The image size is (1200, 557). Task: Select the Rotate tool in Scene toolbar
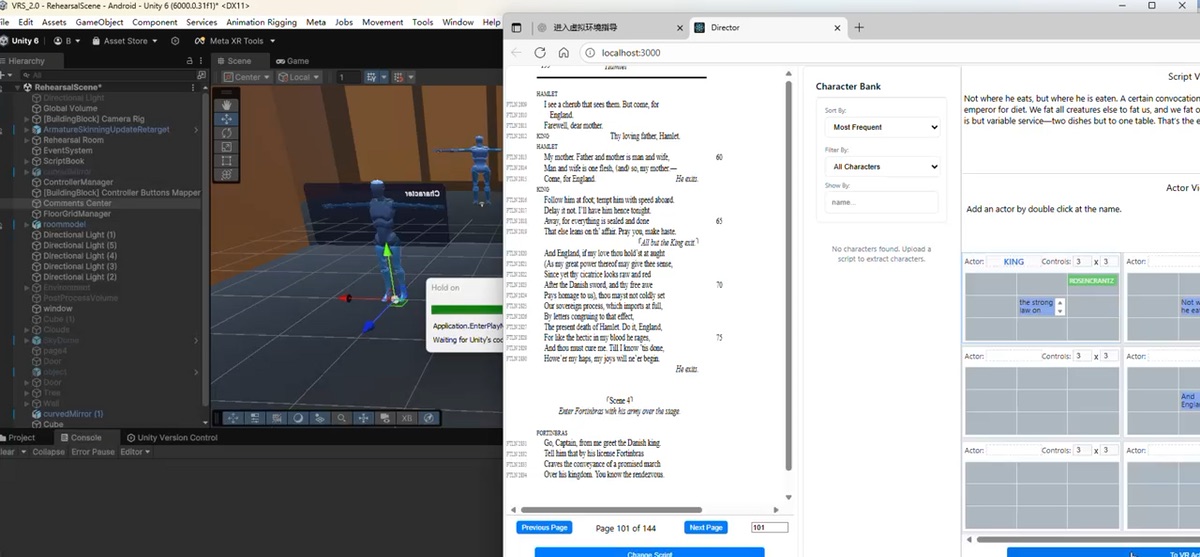tap(227, 133)
